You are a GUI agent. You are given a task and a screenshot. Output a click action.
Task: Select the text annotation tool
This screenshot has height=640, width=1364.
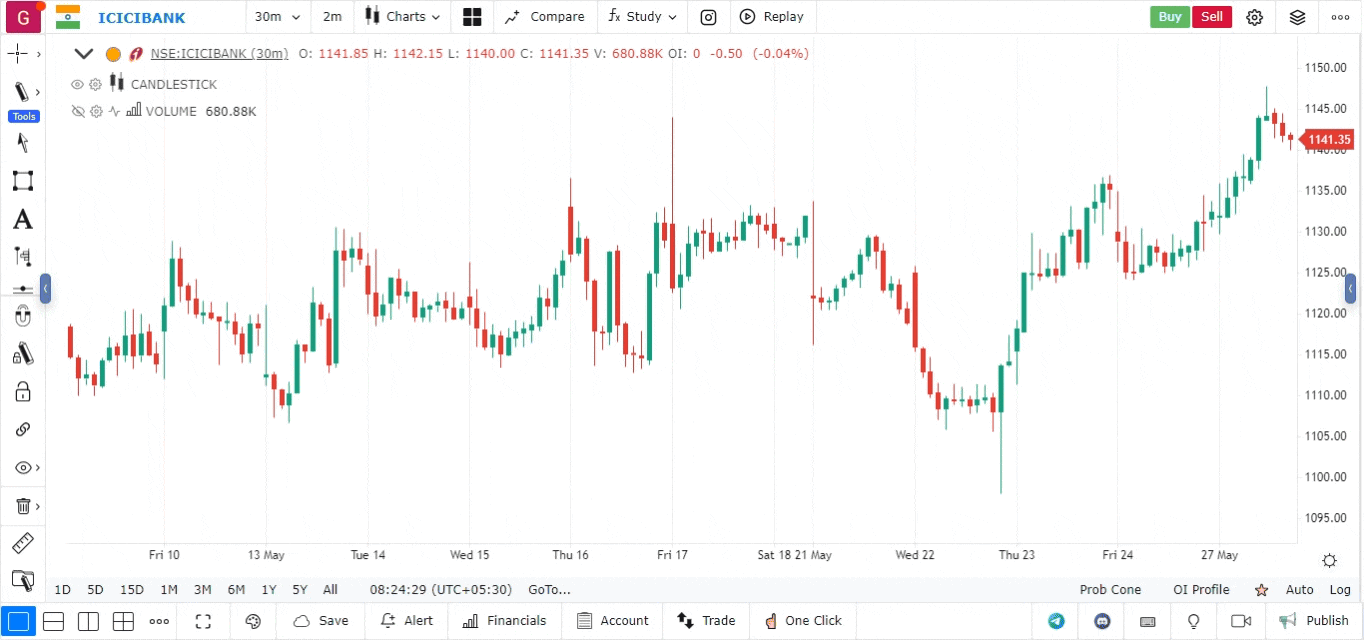click(x=22, y=219)
